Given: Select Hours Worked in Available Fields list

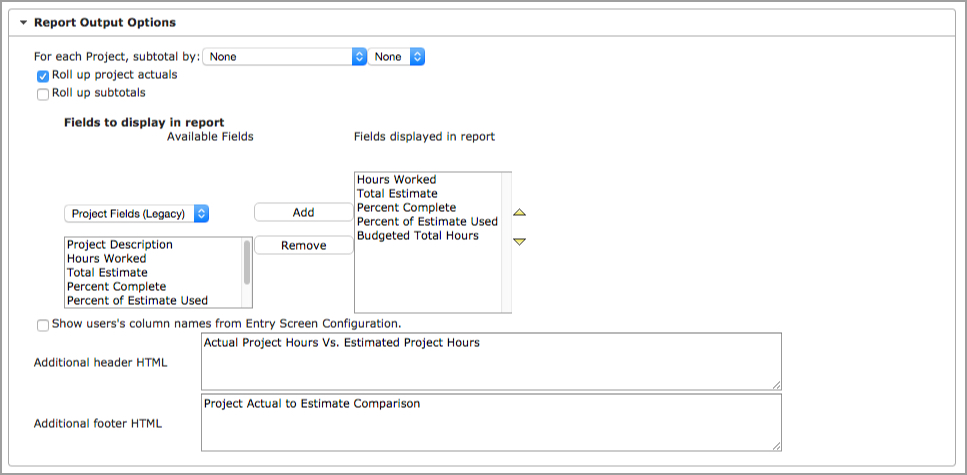Looking at the screenshot, I should [154, 258].
